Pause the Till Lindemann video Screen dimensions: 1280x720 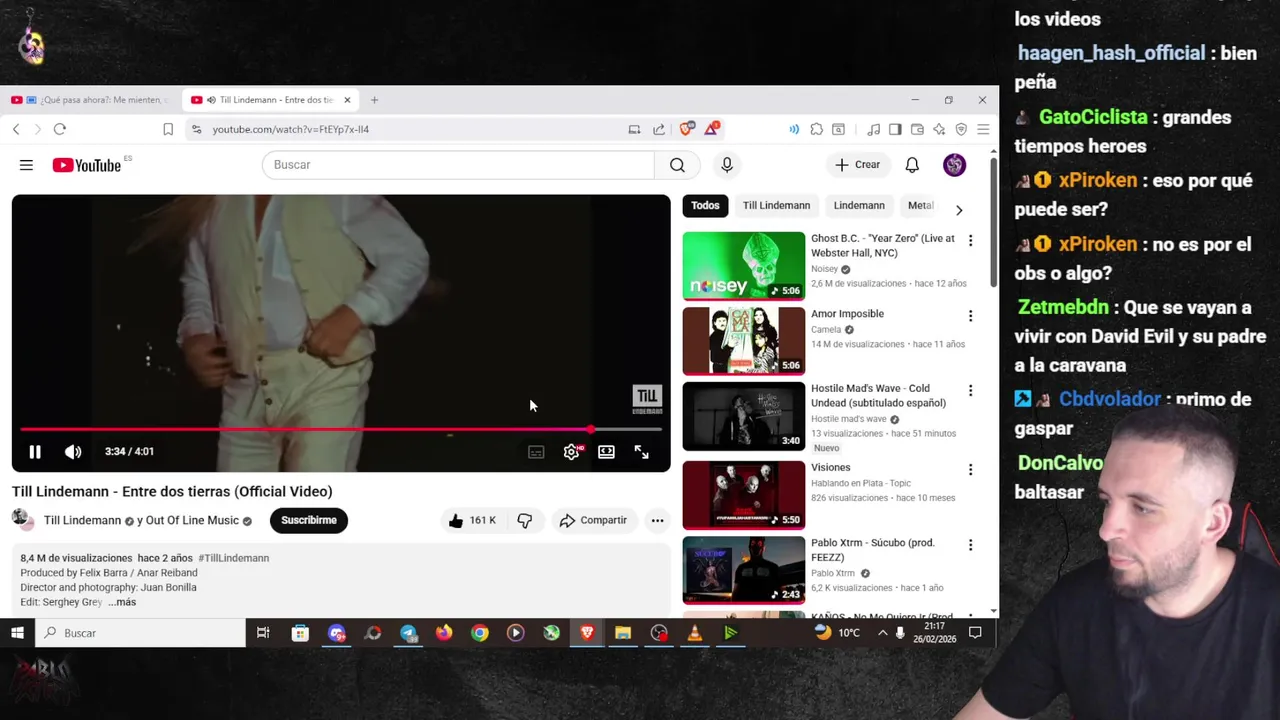[x=35, y=452]
